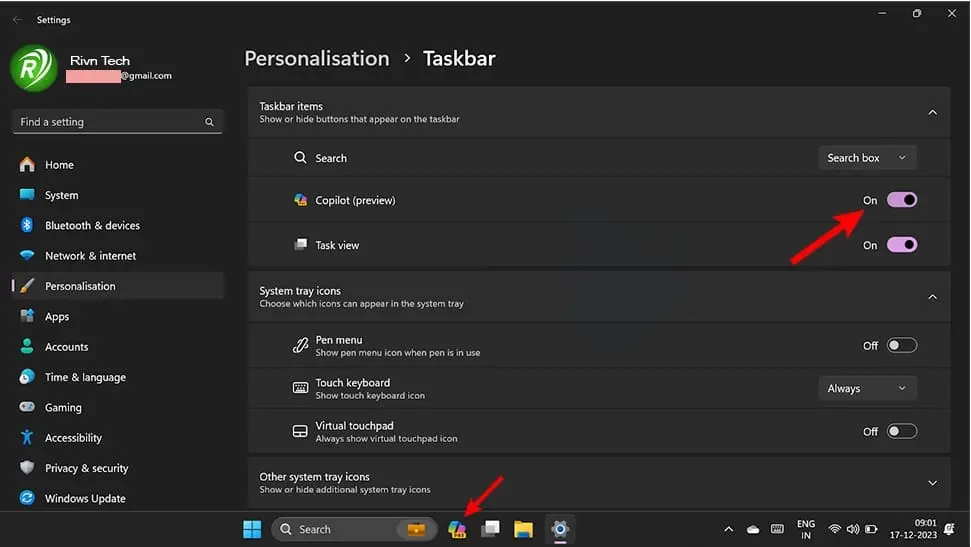Screen dimensions: 971x547
Task: Collapse the Taskbar items section
Action: [932, 112]
